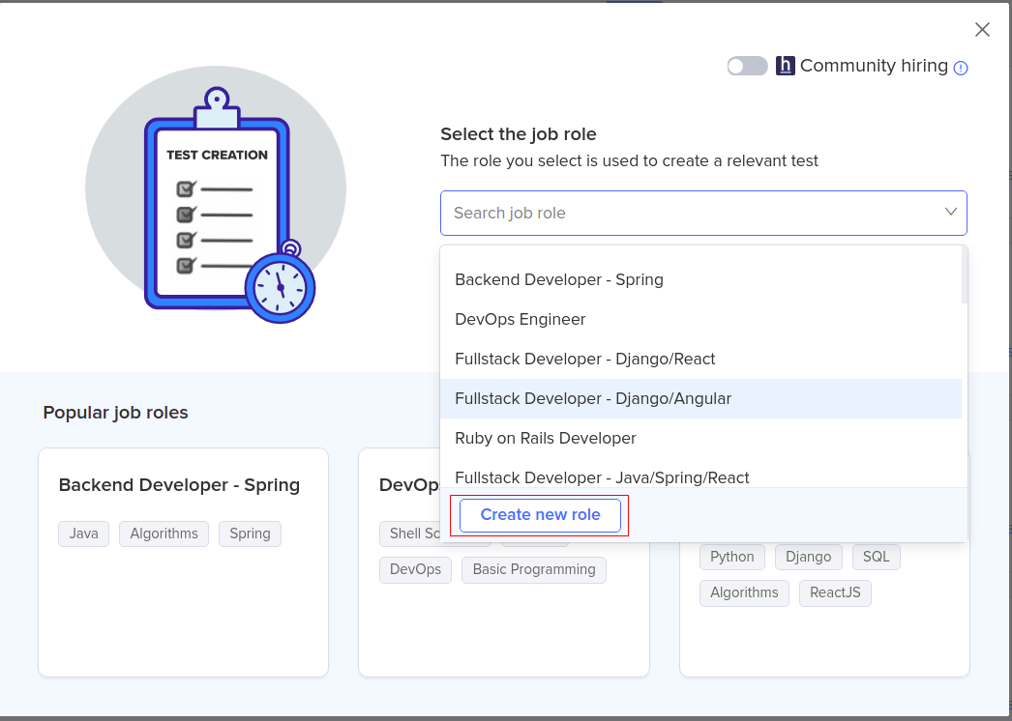Close the test creation dialog

(x=982, y=30)
